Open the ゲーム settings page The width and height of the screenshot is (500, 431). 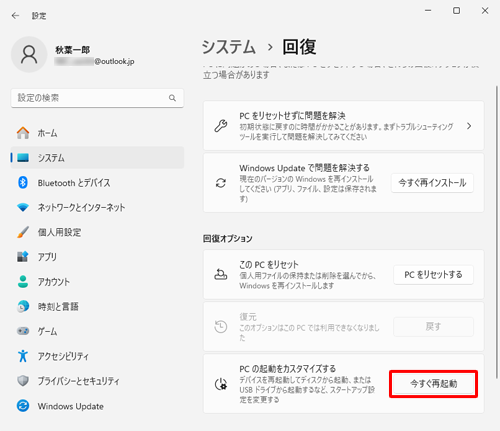pos(97,331)
